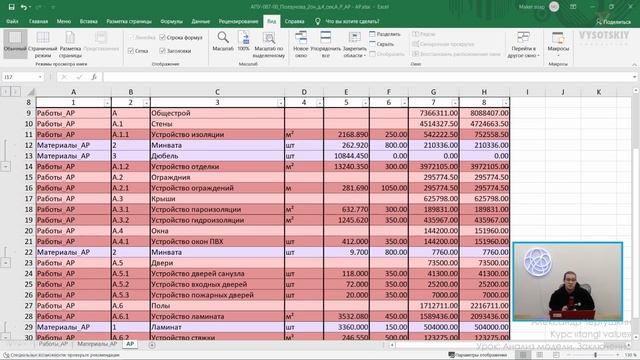Collapse the ribbon with the chevron
Image resolution: width=640 pixels, height=360 pixels.
634,64
